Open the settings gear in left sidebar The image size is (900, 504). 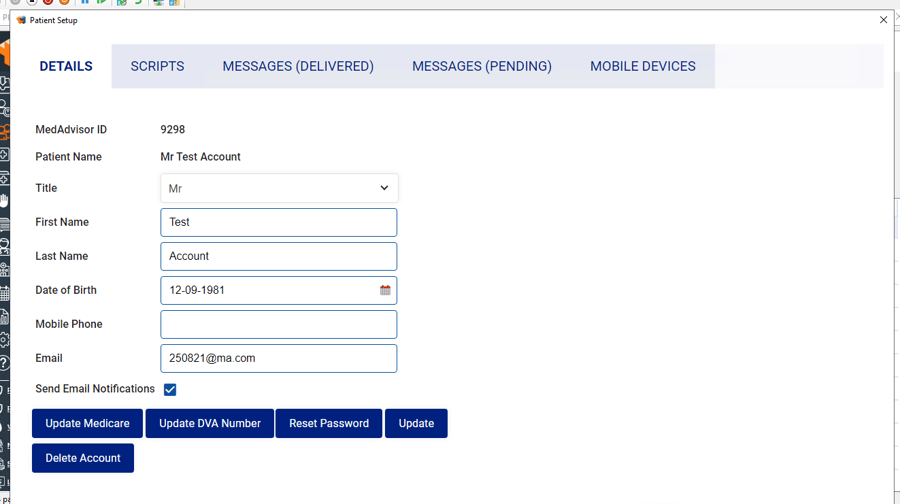point(5,340)
